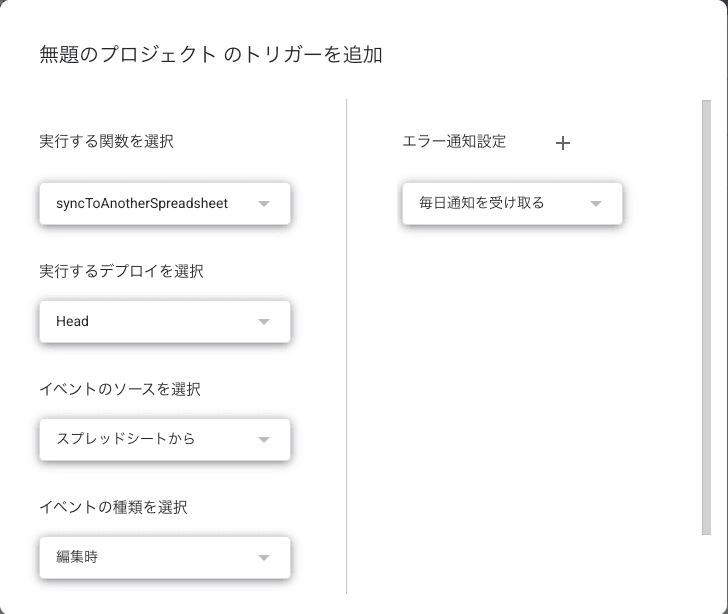Open the スプレッドシートから event source dropdown
Screen dimensions: 728x614
pos(165,440)
